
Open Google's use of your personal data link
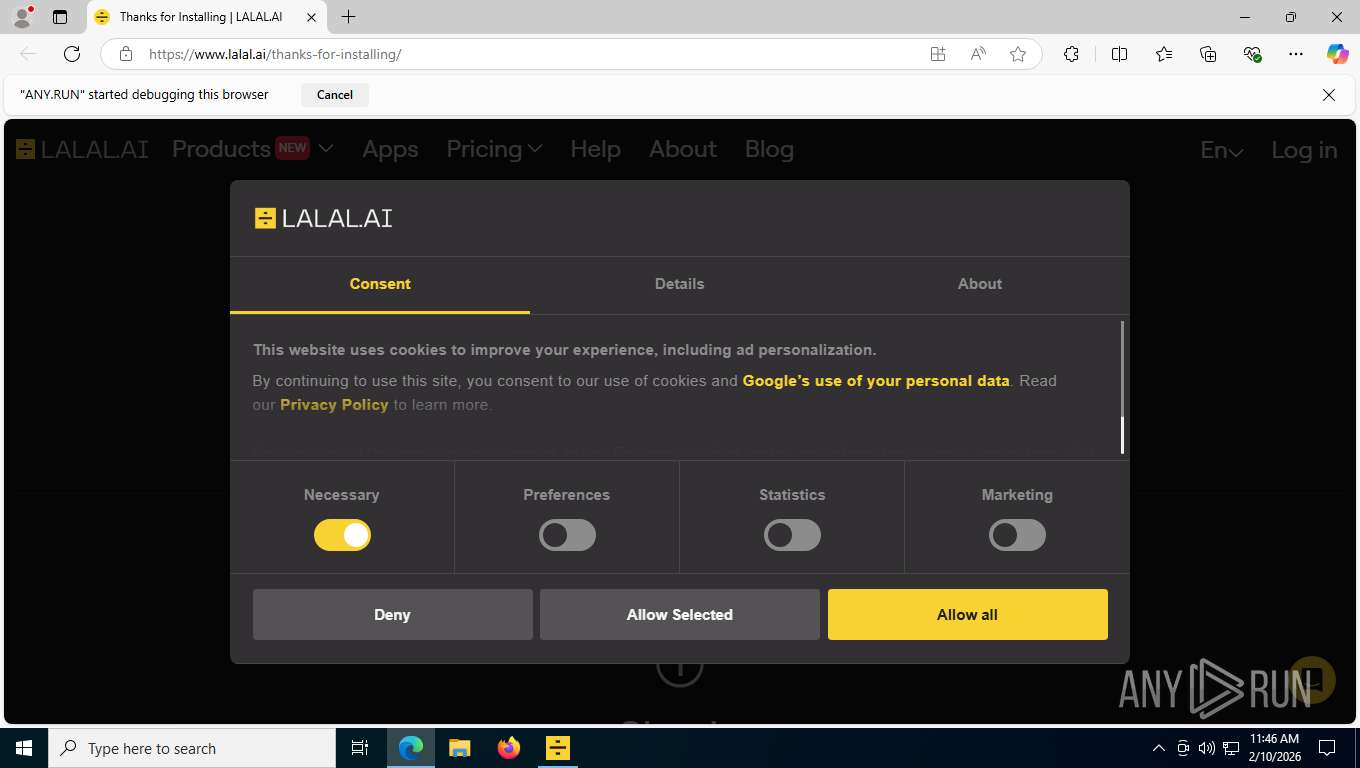click(876, 381)
